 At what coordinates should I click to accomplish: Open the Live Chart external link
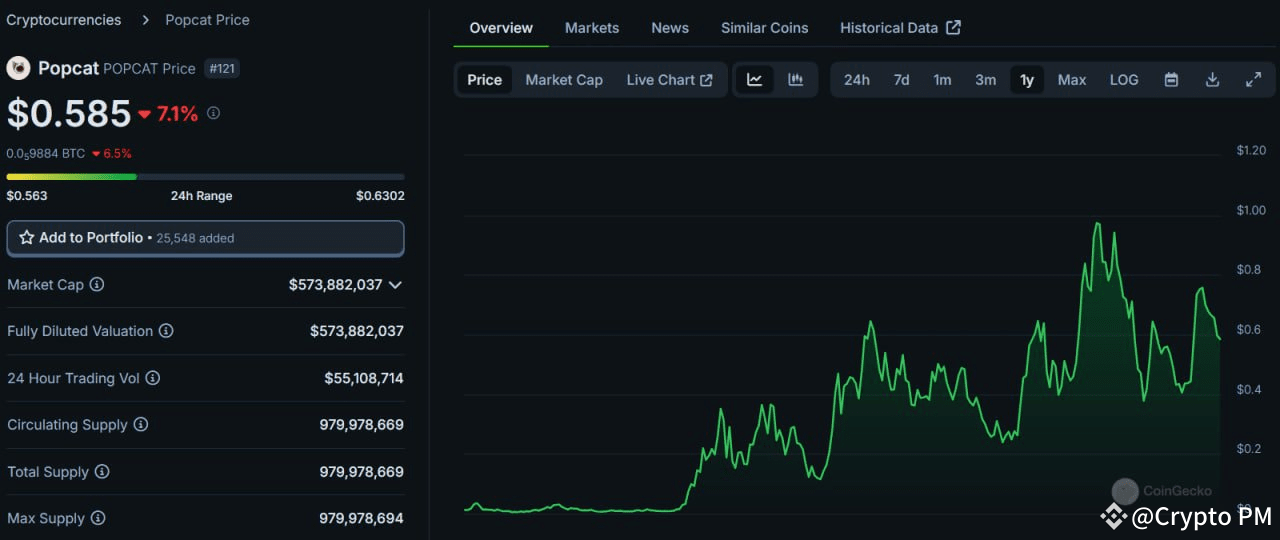[x=670, y=80]
